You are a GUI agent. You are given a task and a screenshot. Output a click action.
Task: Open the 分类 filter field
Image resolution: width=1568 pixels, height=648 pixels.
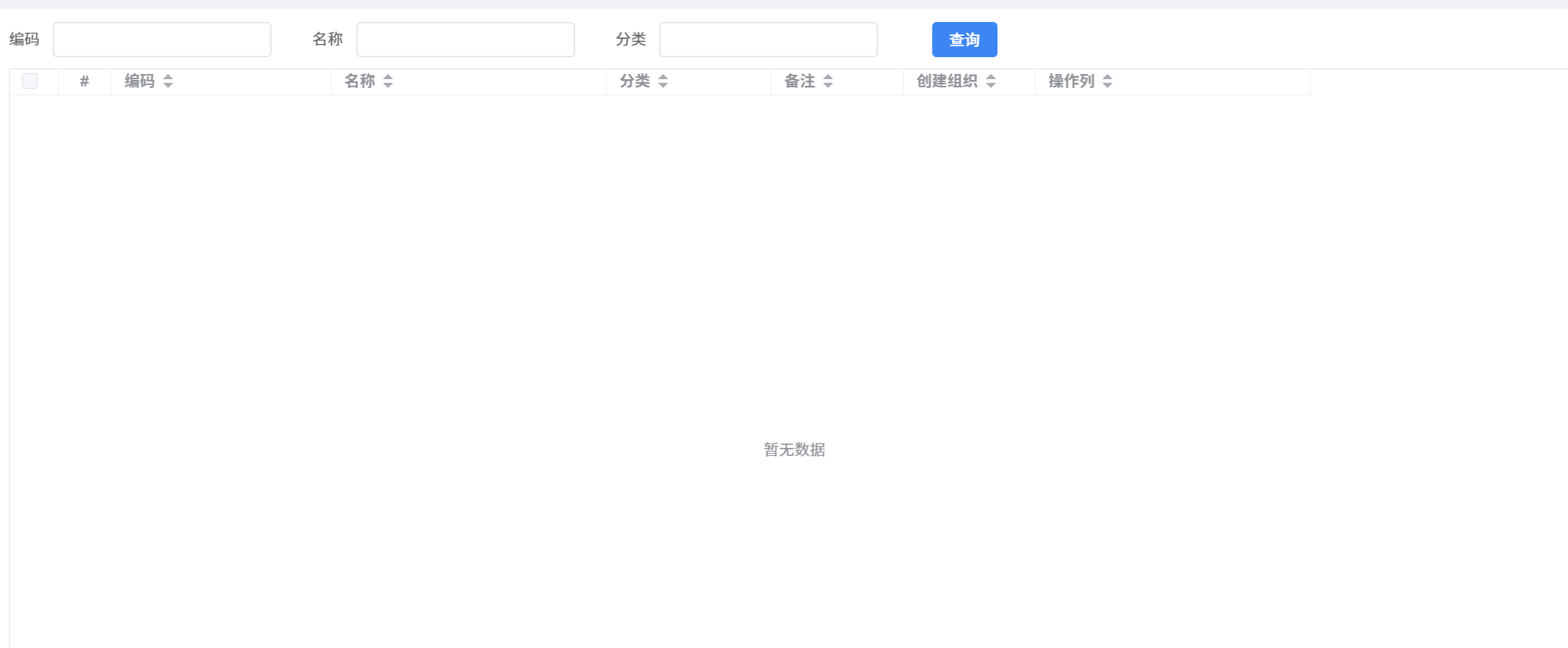point(768,40)
